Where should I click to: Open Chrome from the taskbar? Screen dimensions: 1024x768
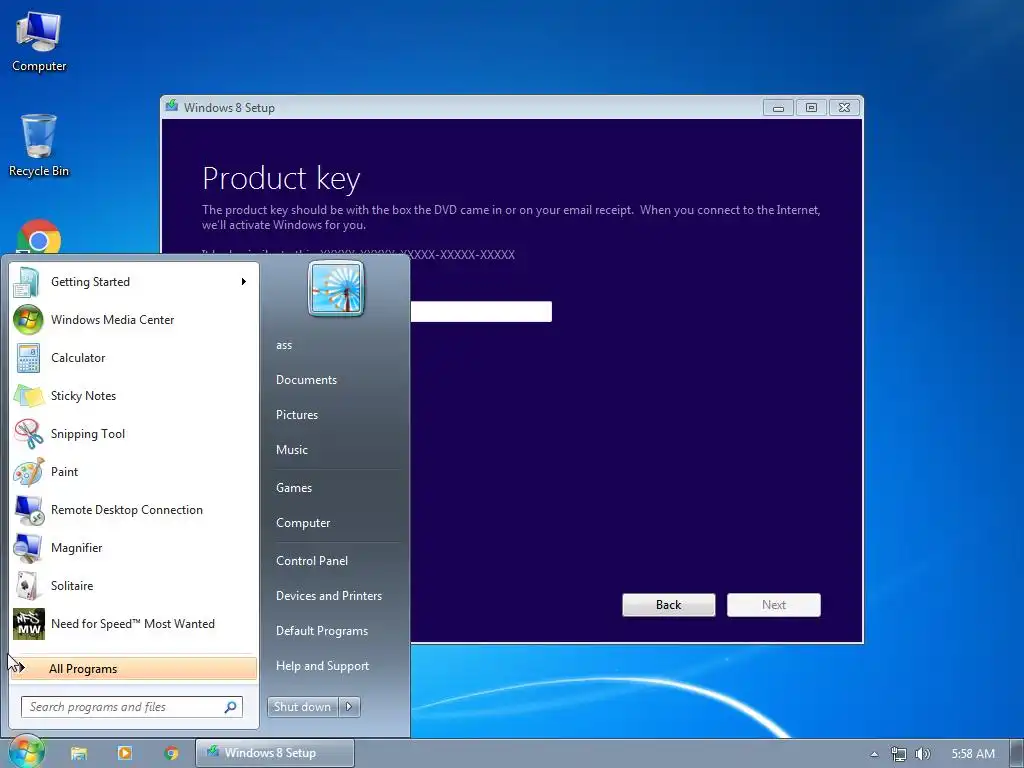[171, 753]
